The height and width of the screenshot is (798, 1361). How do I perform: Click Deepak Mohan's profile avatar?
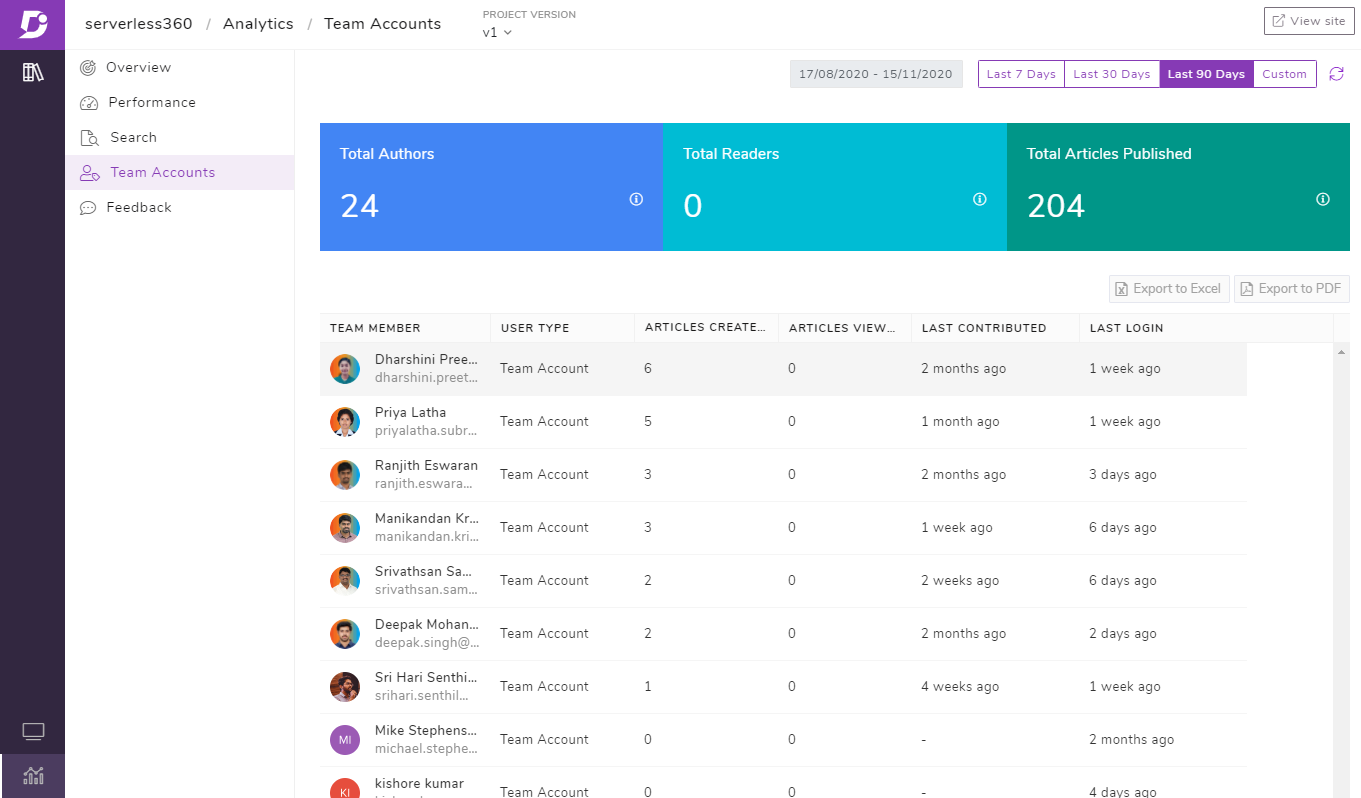click(x=345, y=634)
